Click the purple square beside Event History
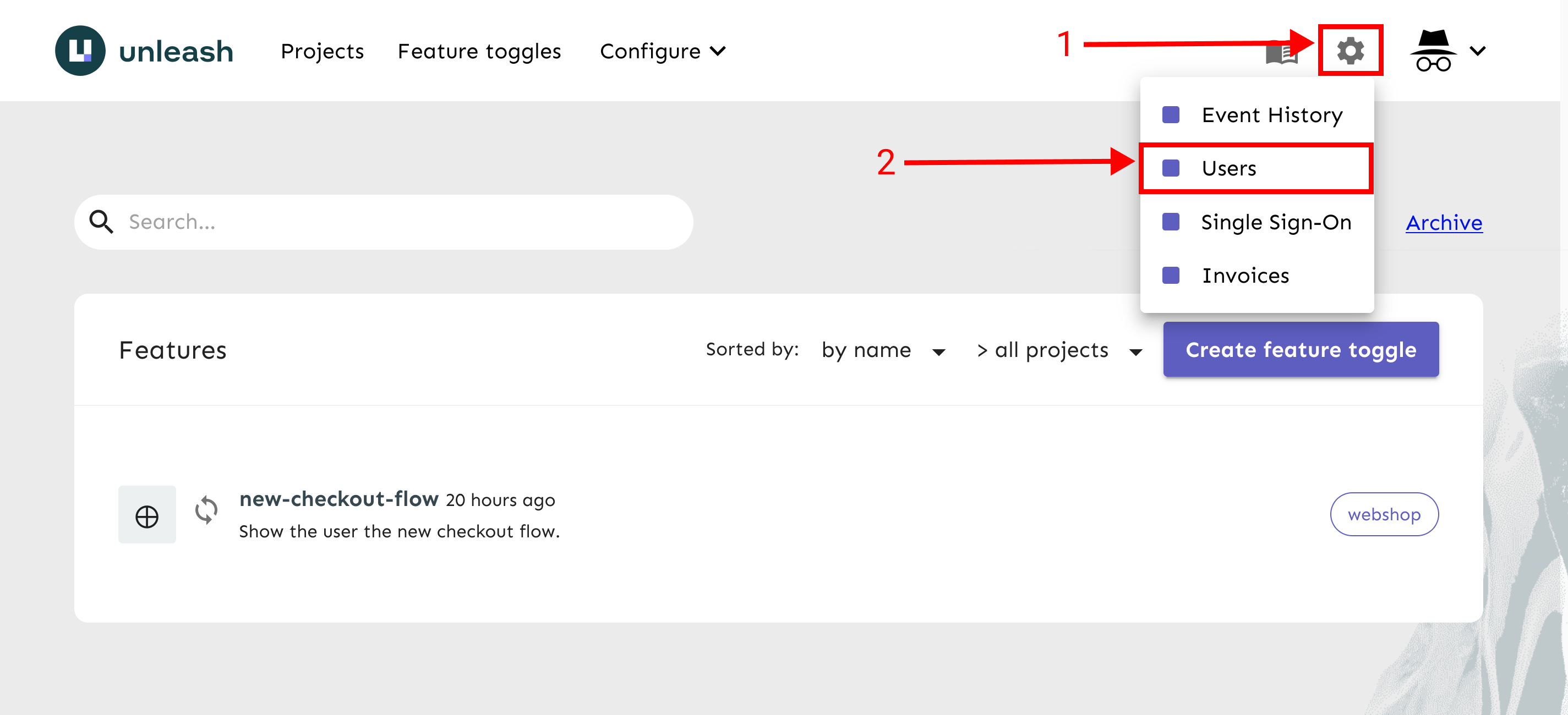 1171,115
